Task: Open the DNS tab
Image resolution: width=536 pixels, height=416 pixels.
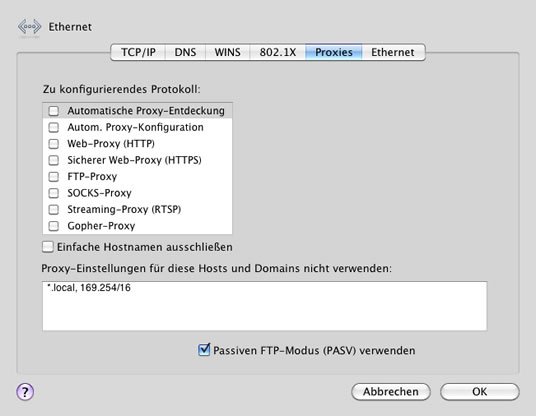Action: point(185,52)
